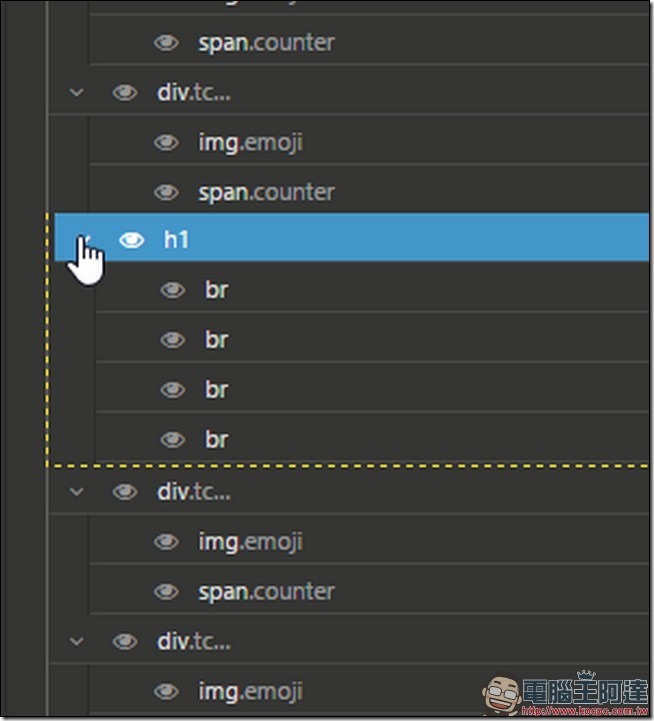This screenshot has height=721, width=654.
Task: Select the img.emoji row just below second div.tc…
Action: 369,541
